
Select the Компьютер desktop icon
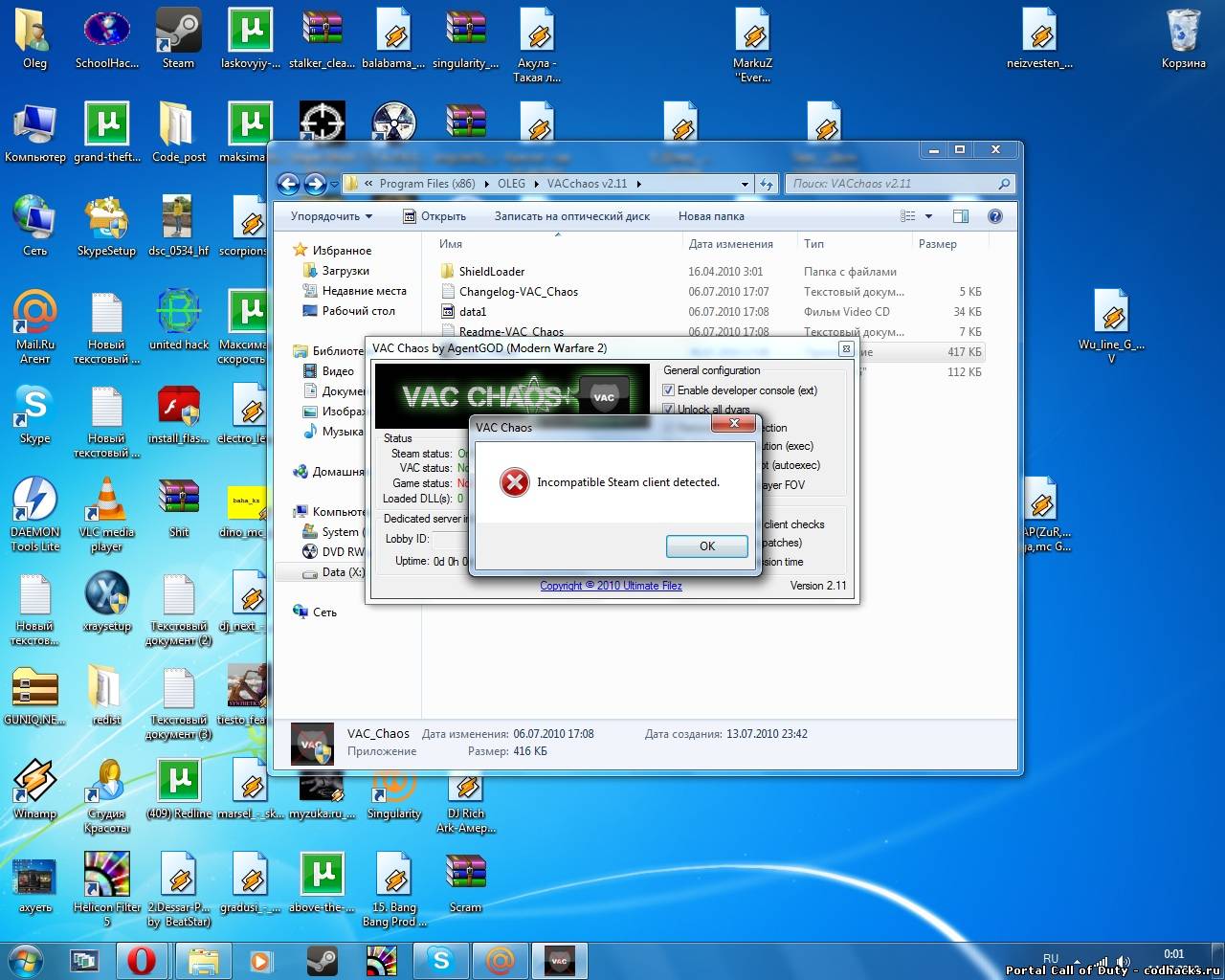click(35, 134)
